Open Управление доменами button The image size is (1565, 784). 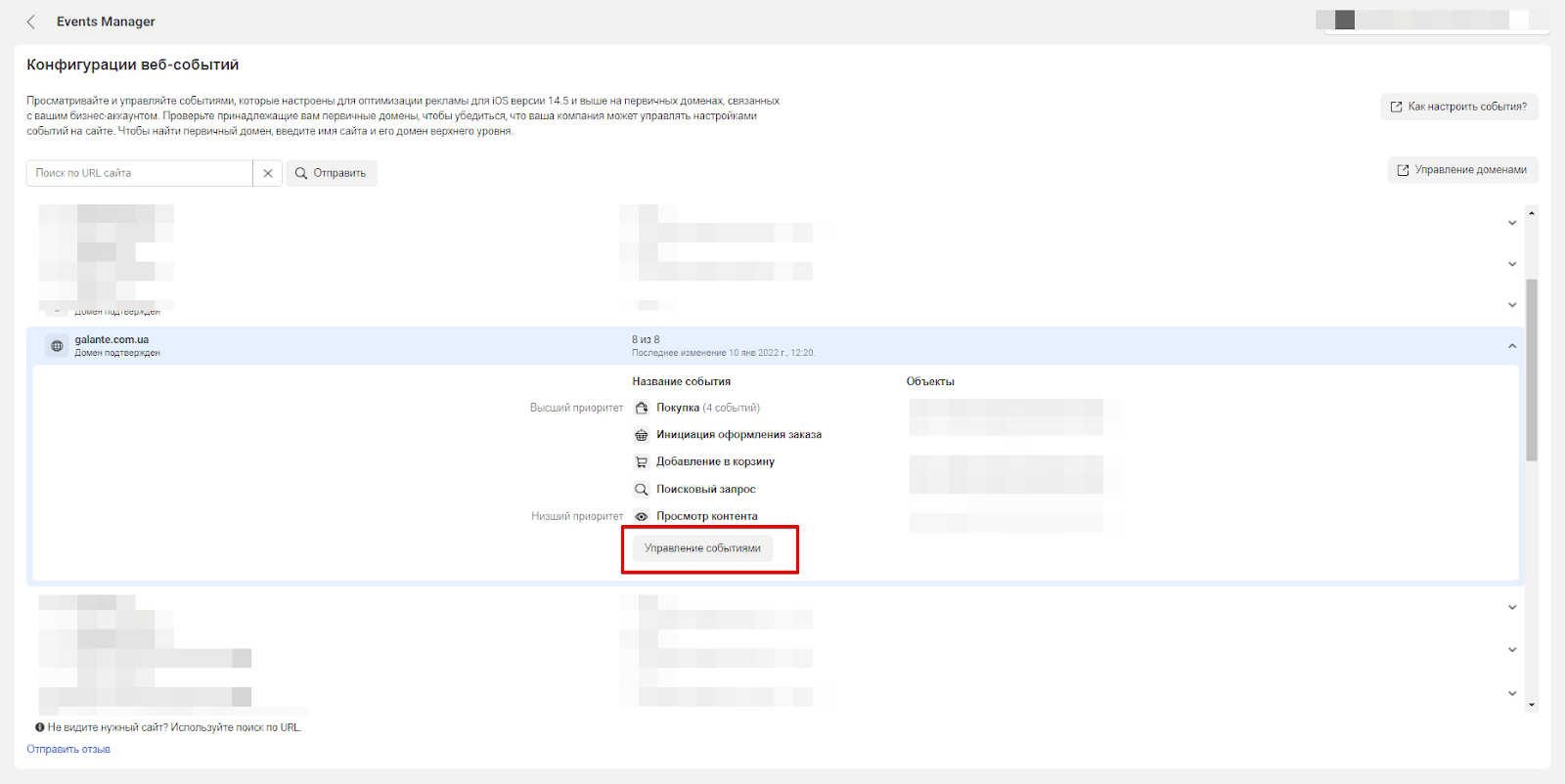pos(1462,170)
